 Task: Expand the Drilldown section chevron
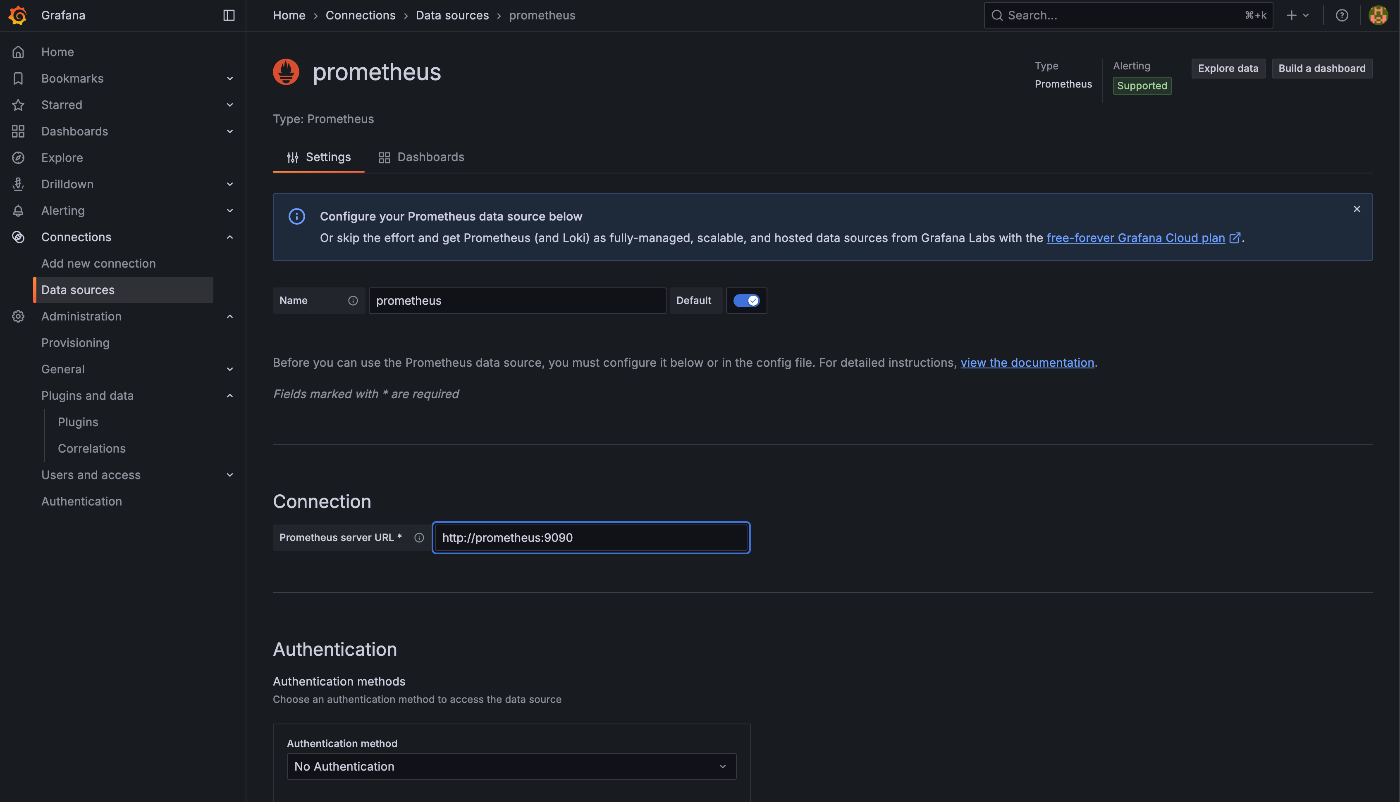230,185
